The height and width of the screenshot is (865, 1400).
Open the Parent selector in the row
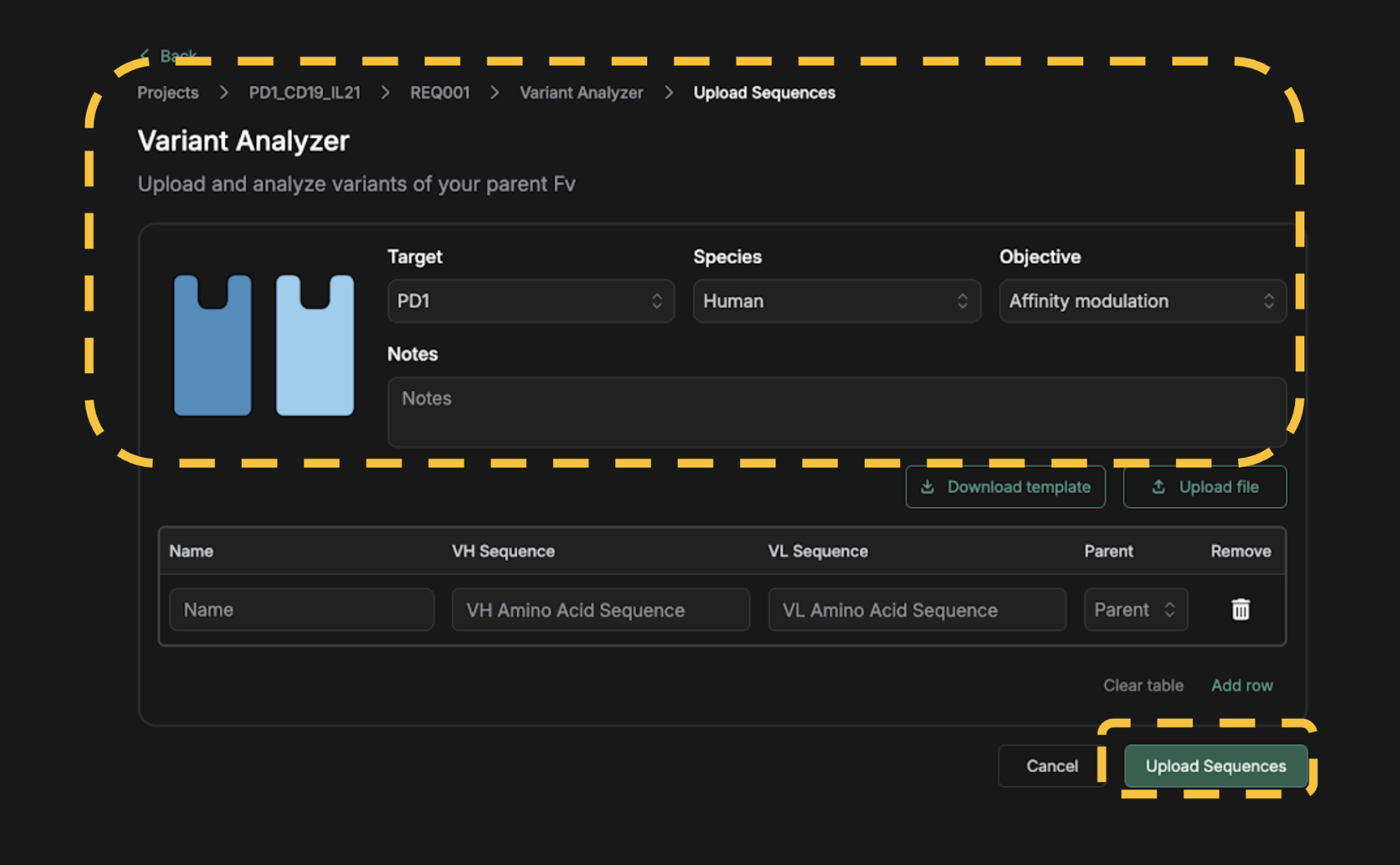[1135, 609]
